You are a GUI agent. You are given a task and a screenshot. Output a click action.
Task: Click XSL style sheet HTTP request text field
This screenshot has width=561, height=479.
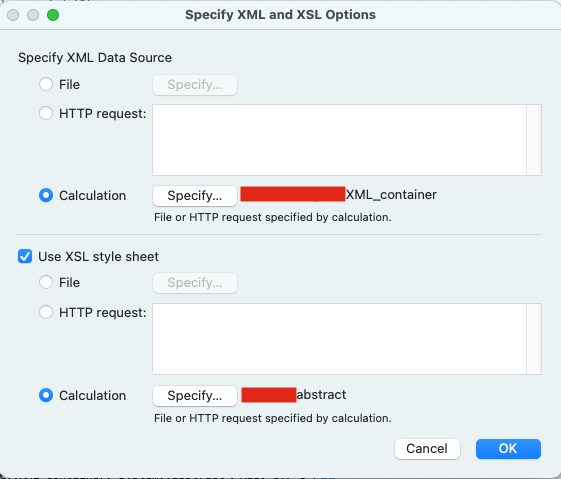pyautogui.click(x=339, y=339)
